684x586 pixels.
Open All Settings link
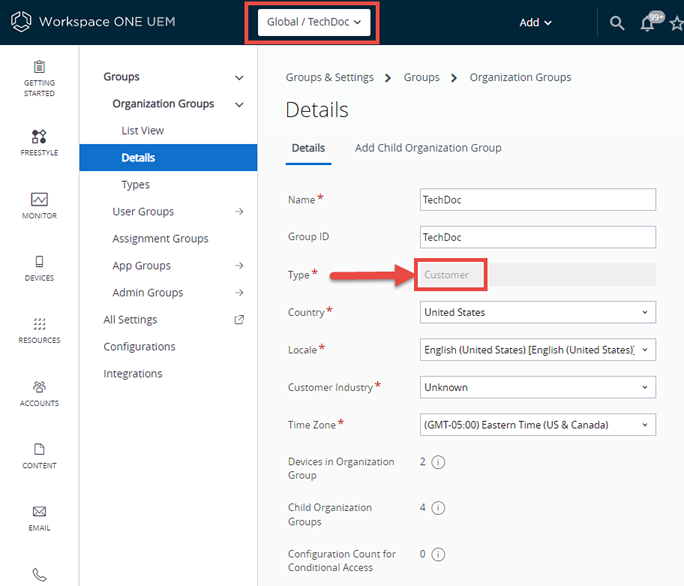click(x=130, y=319)
